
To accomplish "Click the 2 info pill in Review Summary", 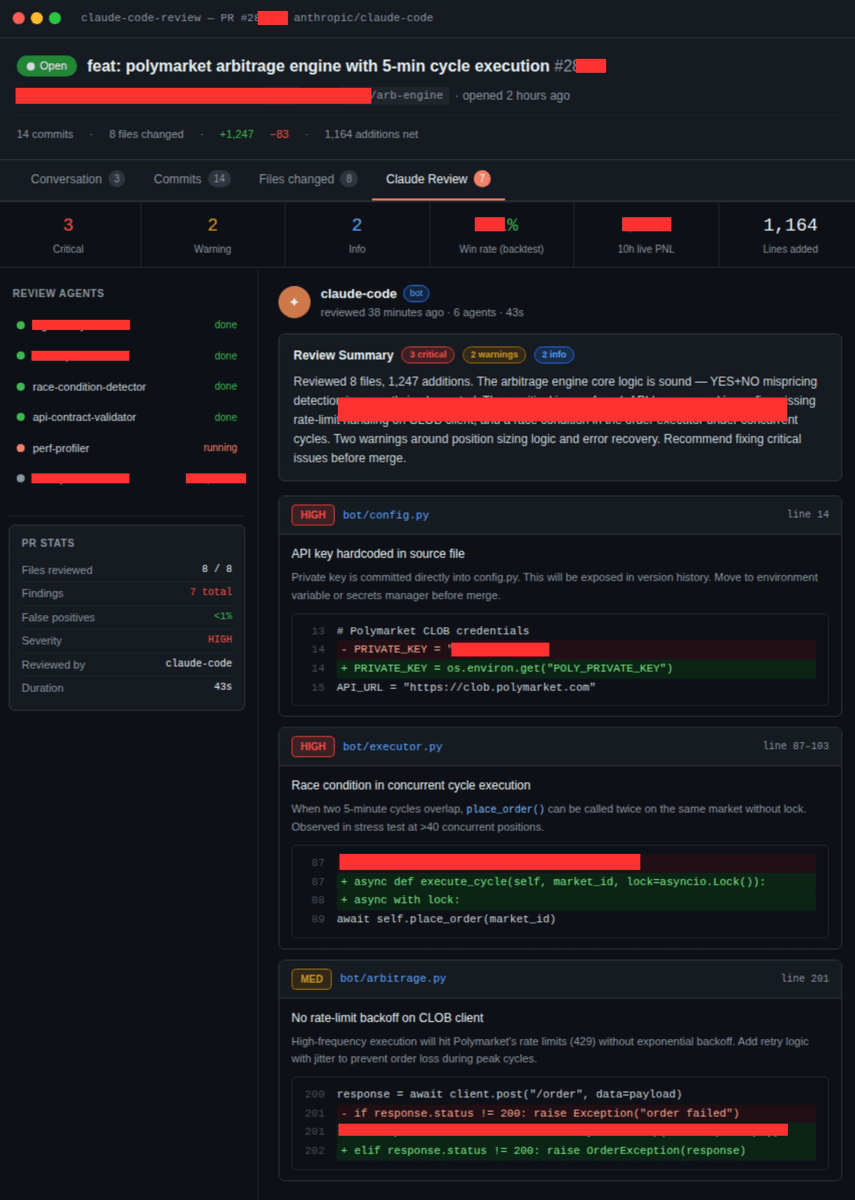I will [554, 355].
